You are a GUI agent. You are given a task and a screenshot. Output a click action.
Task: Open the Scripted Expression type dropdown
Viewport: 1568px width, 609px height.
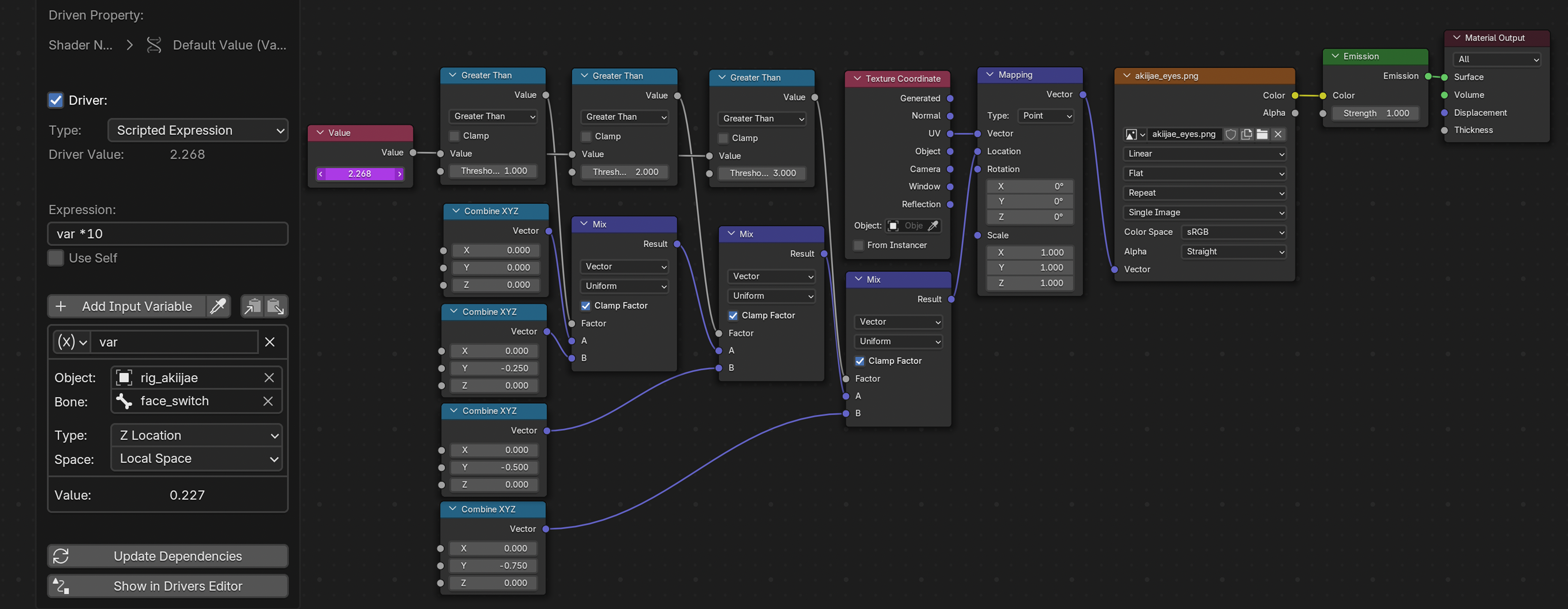[x=198, y=130]
